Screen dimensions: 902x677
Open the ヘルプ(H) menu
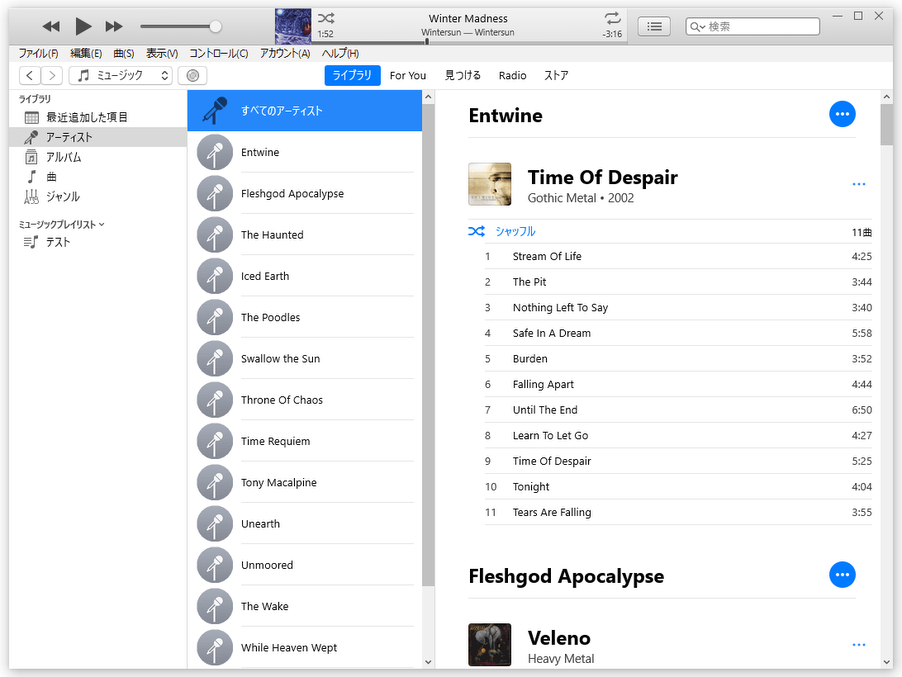340,53
